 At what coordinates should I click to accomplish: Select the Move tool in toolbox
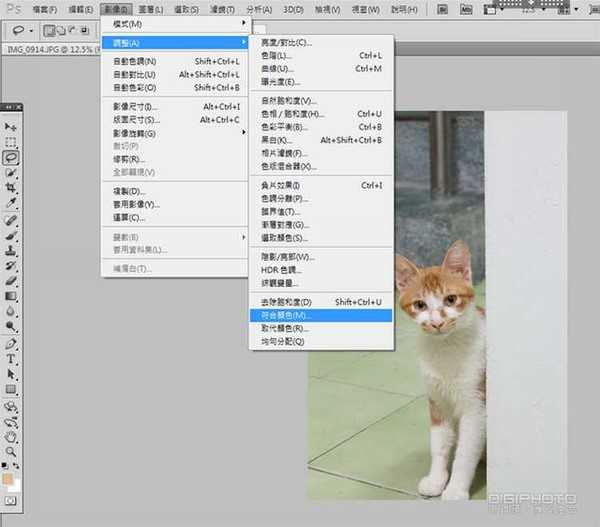coord(11,127)
